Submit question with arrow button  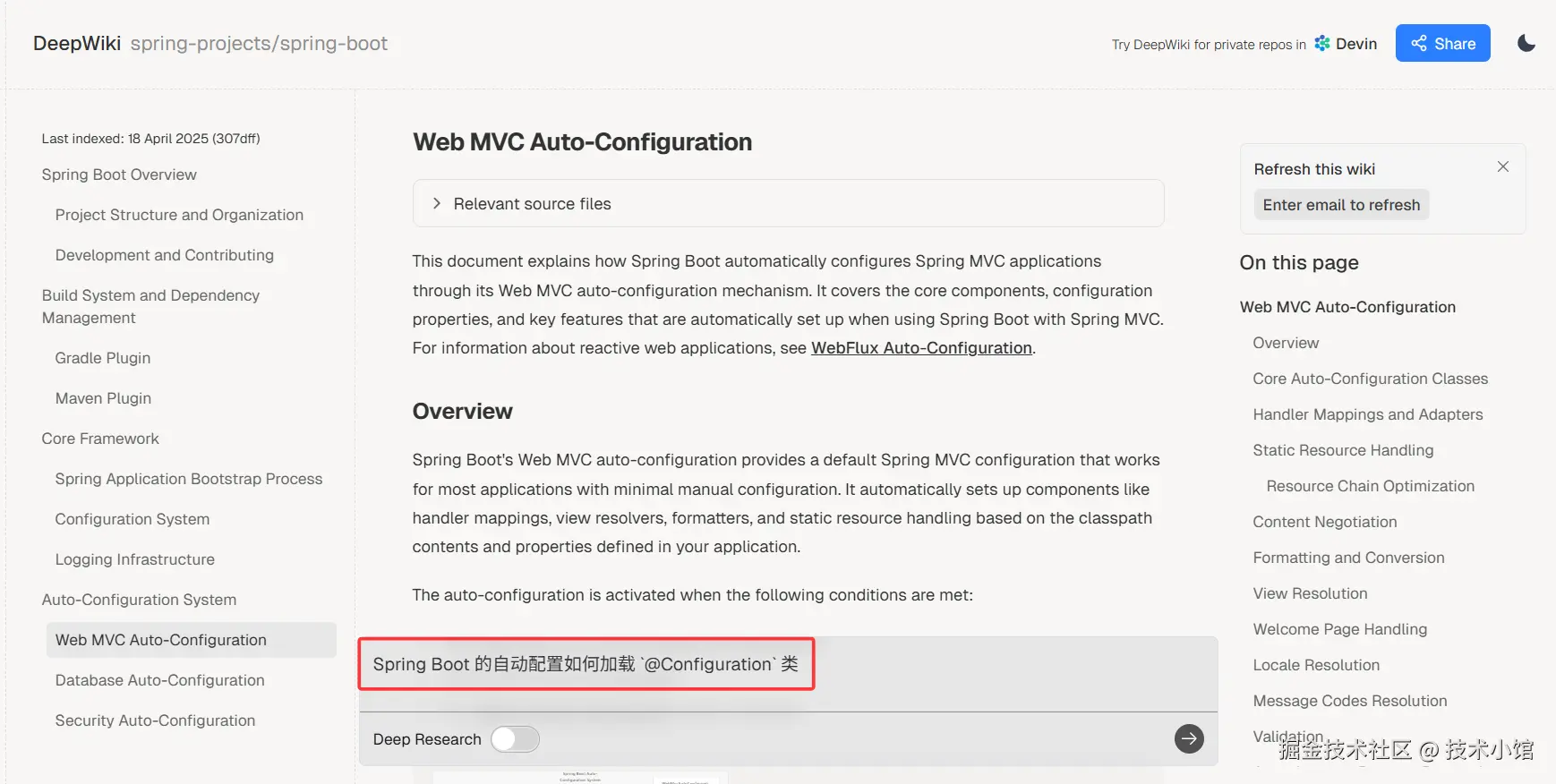tap(1188, 738)
